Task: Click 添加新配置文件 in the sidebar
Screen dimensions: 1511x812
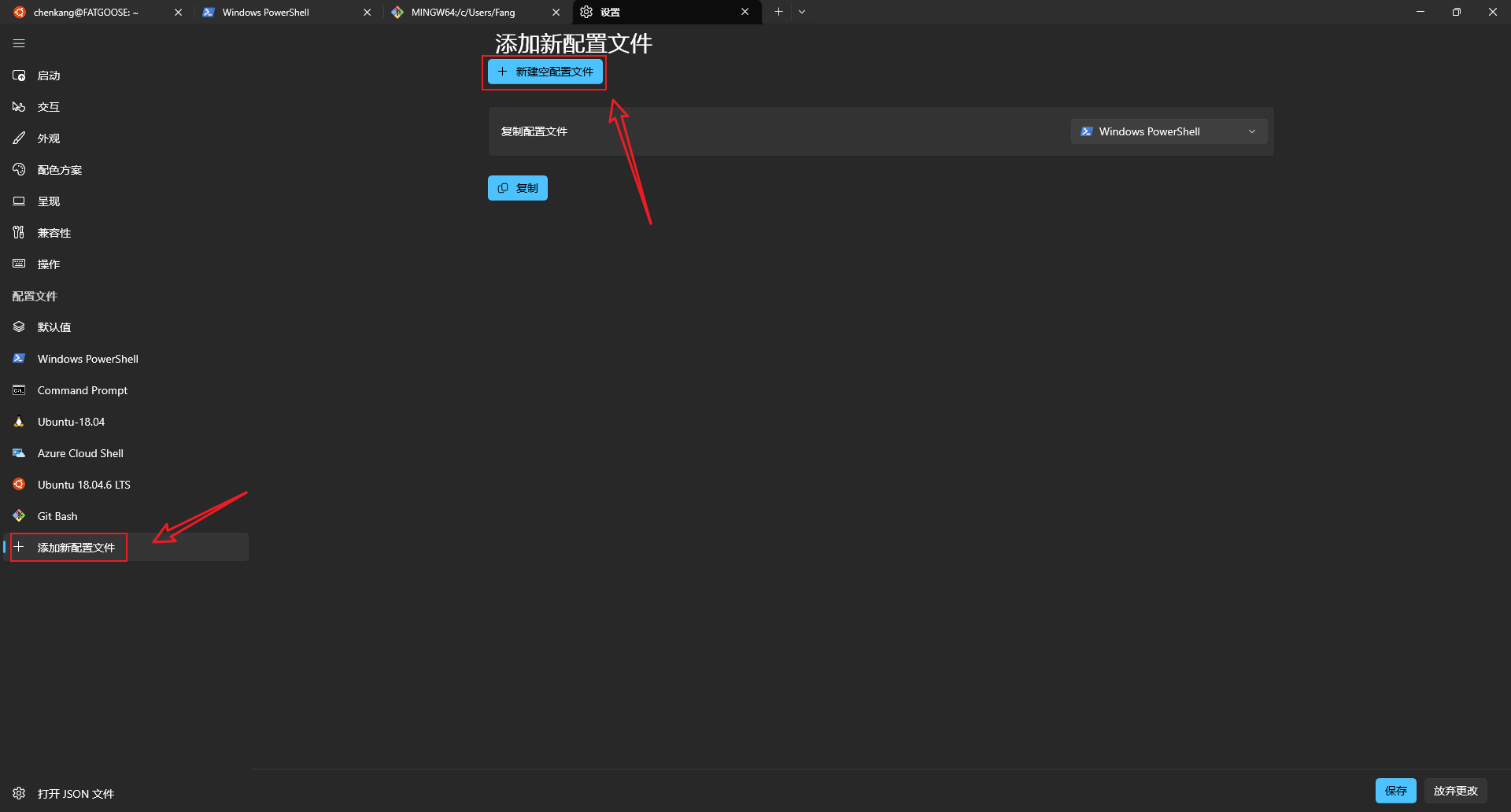Action: (x=126, y=547)
